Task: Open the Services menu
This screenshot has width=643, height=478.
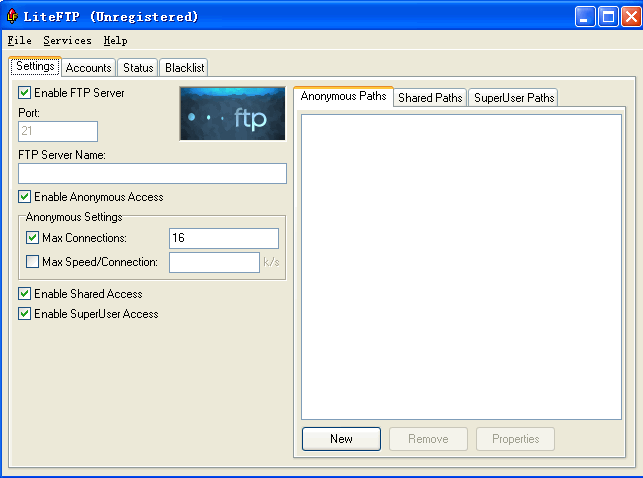Action: pyautogui.click(x=67, y=40)
